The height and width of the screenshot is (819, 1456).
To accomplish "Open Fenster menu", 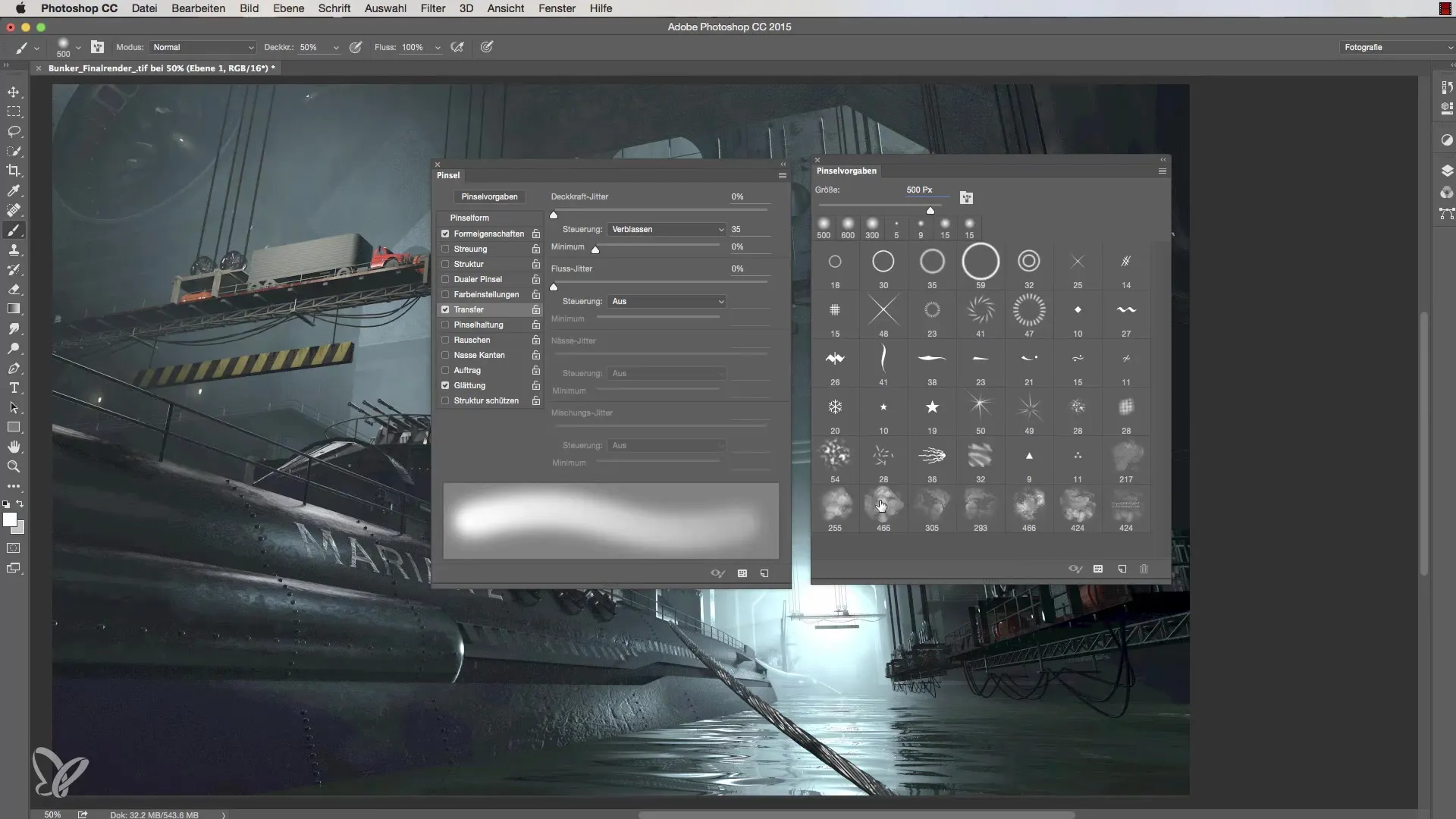I will 557,8.
